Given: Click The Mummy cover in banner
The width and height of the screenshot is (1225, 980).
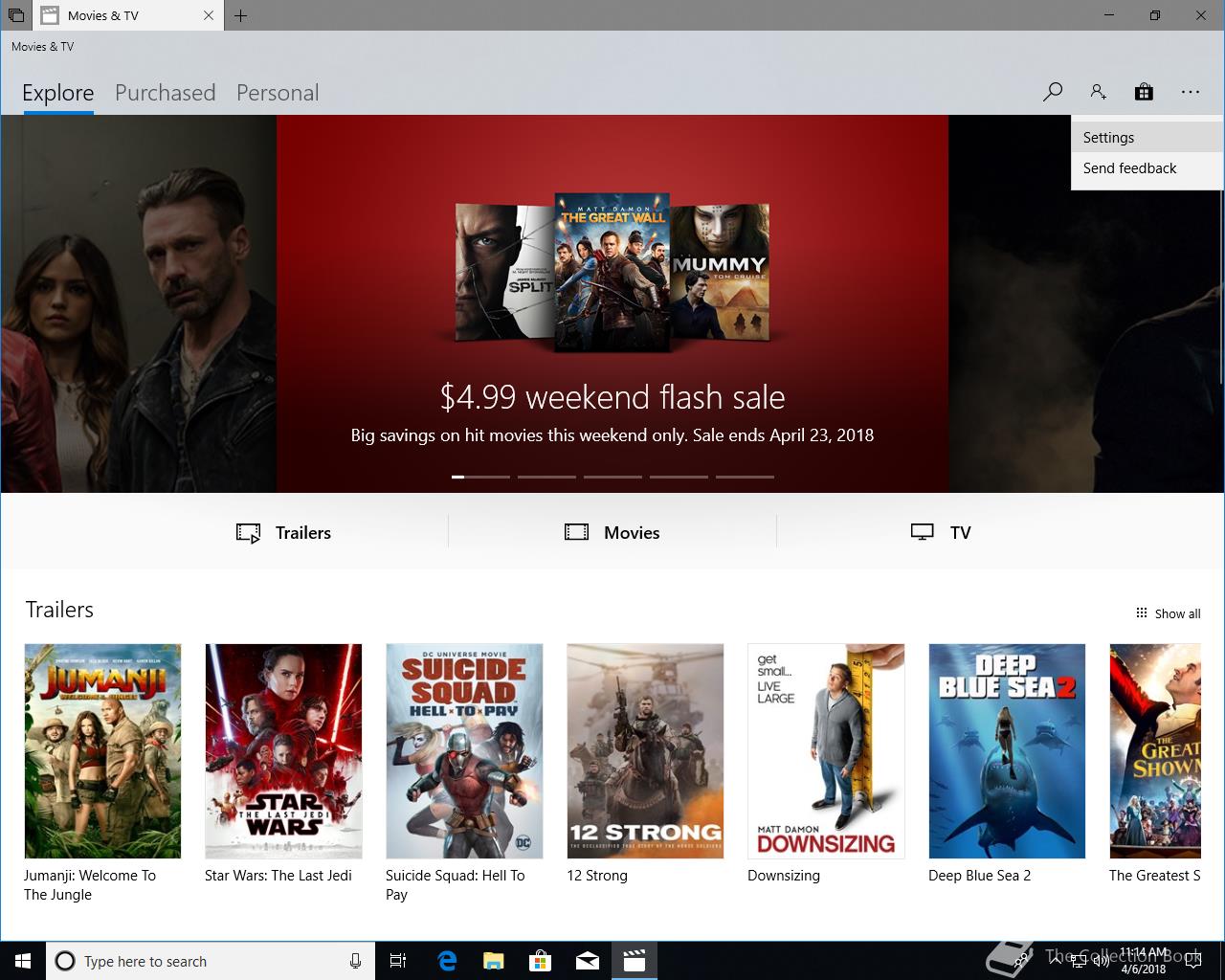Looking at the screenshot, I should click(x=721, y=273).
